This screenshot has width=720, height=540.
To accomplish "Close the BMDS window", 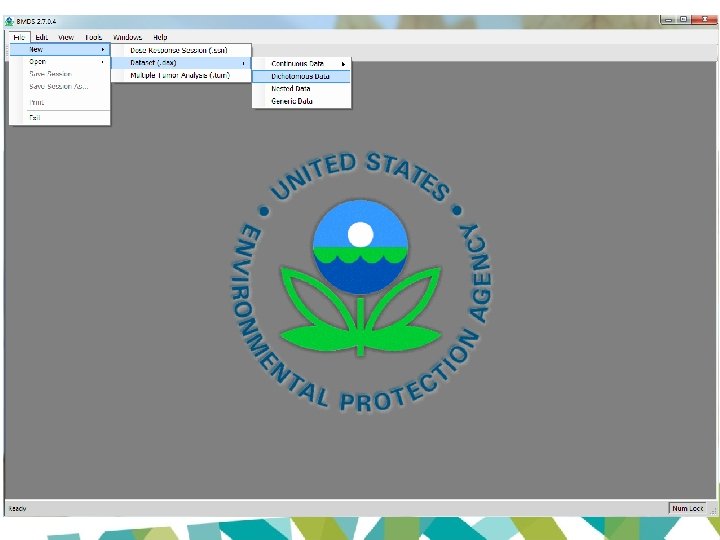I will (x=704, y=20).
